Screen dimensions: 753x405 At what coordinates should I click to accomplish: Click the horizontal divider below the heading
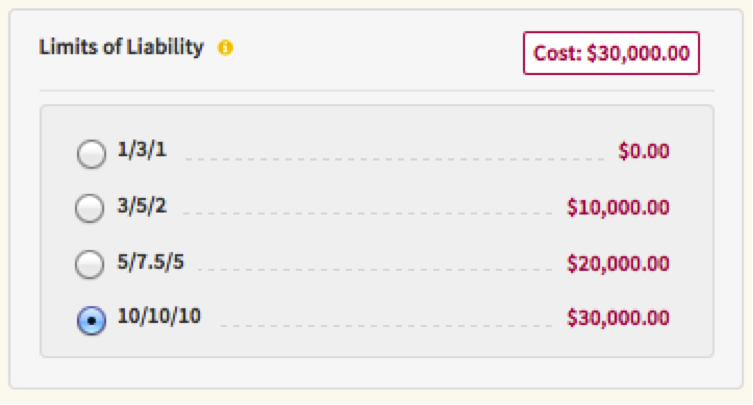(x=376, y=91)
